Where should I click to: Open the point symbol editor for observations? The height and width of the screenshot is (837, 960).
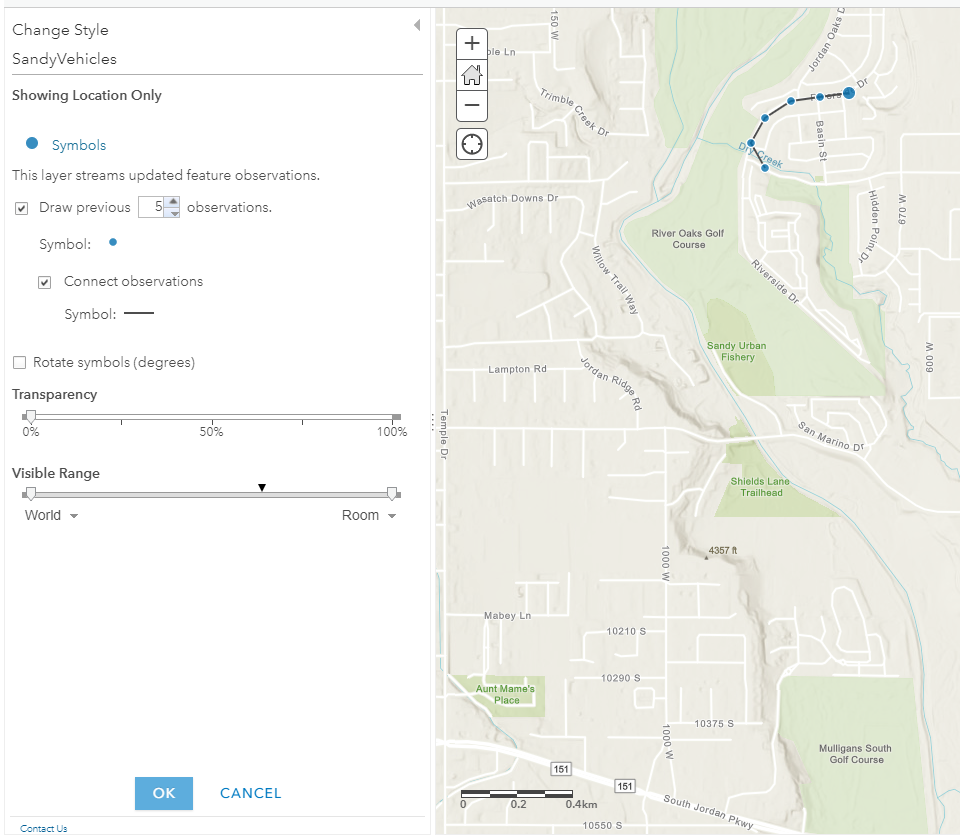(112, 242)
